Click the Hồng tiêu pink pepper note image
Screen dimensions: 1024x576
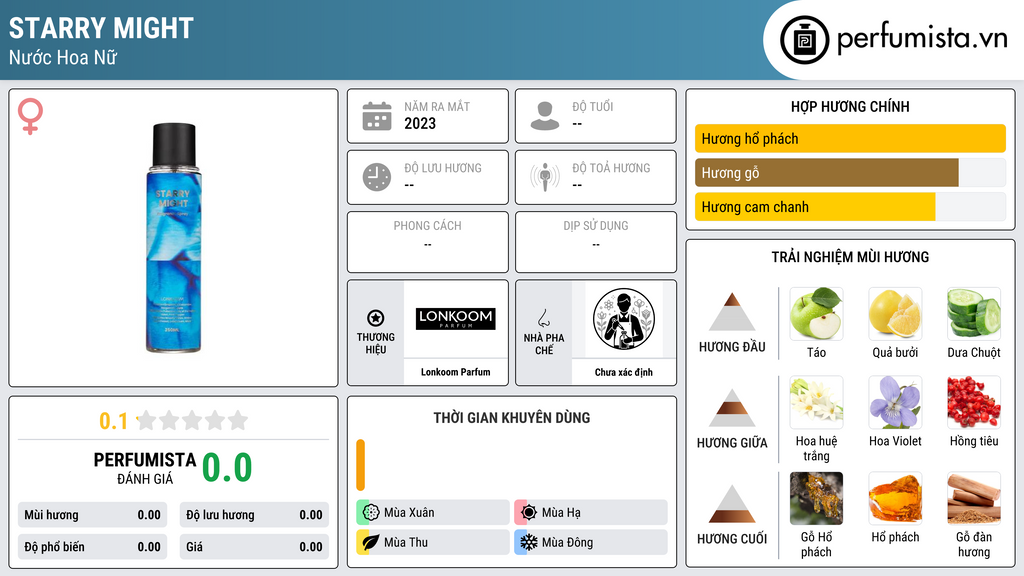[974, 402]
